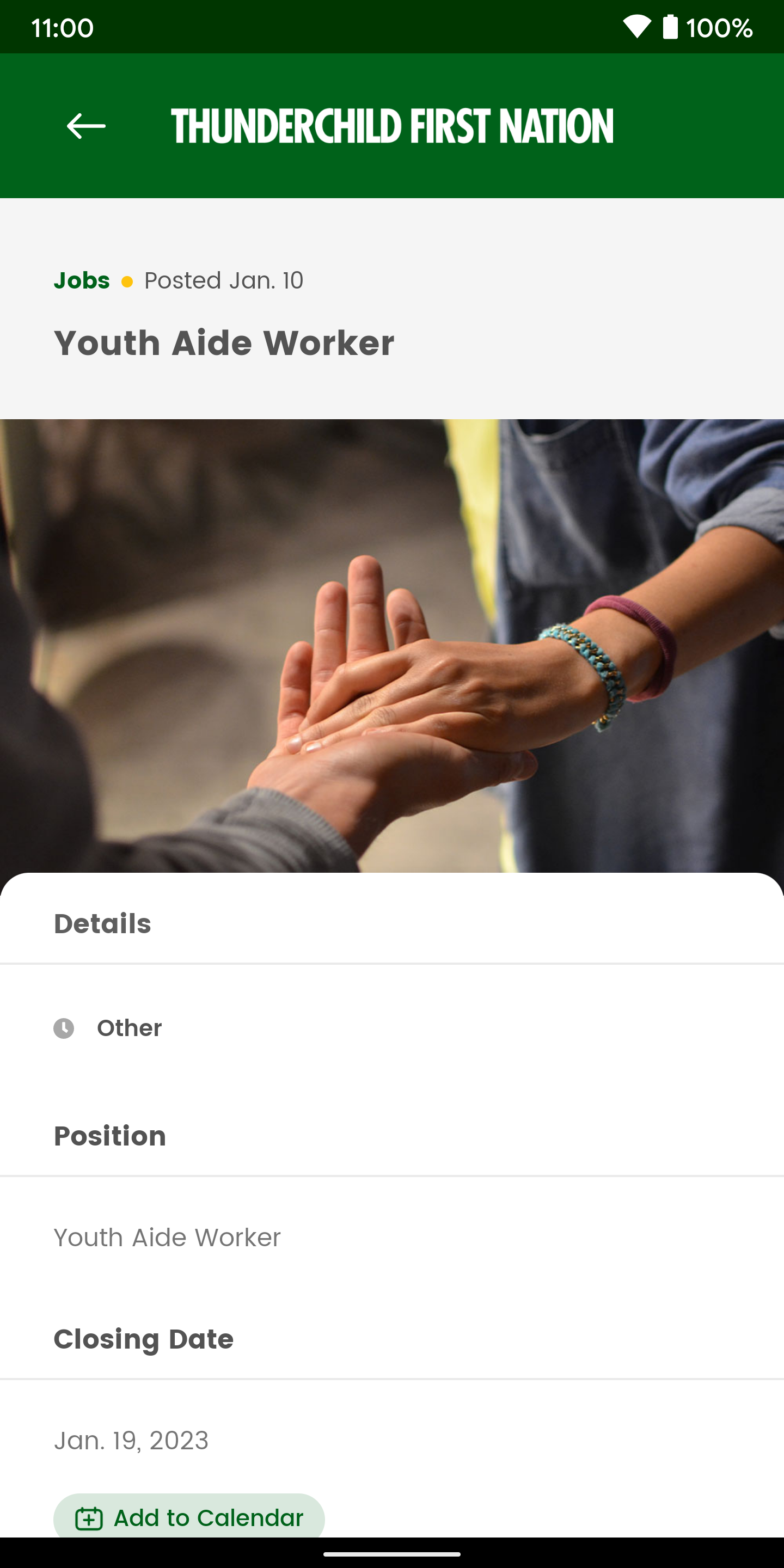Select the Other job type label
Viewport: 784px width, 1568px height.
click(129, 1028)
